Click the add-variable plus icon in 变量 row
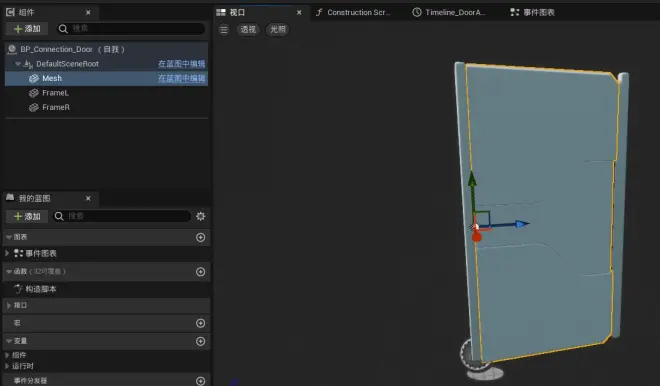The width and height of the screenshot is (660, 386). click(x=201, y=341)
